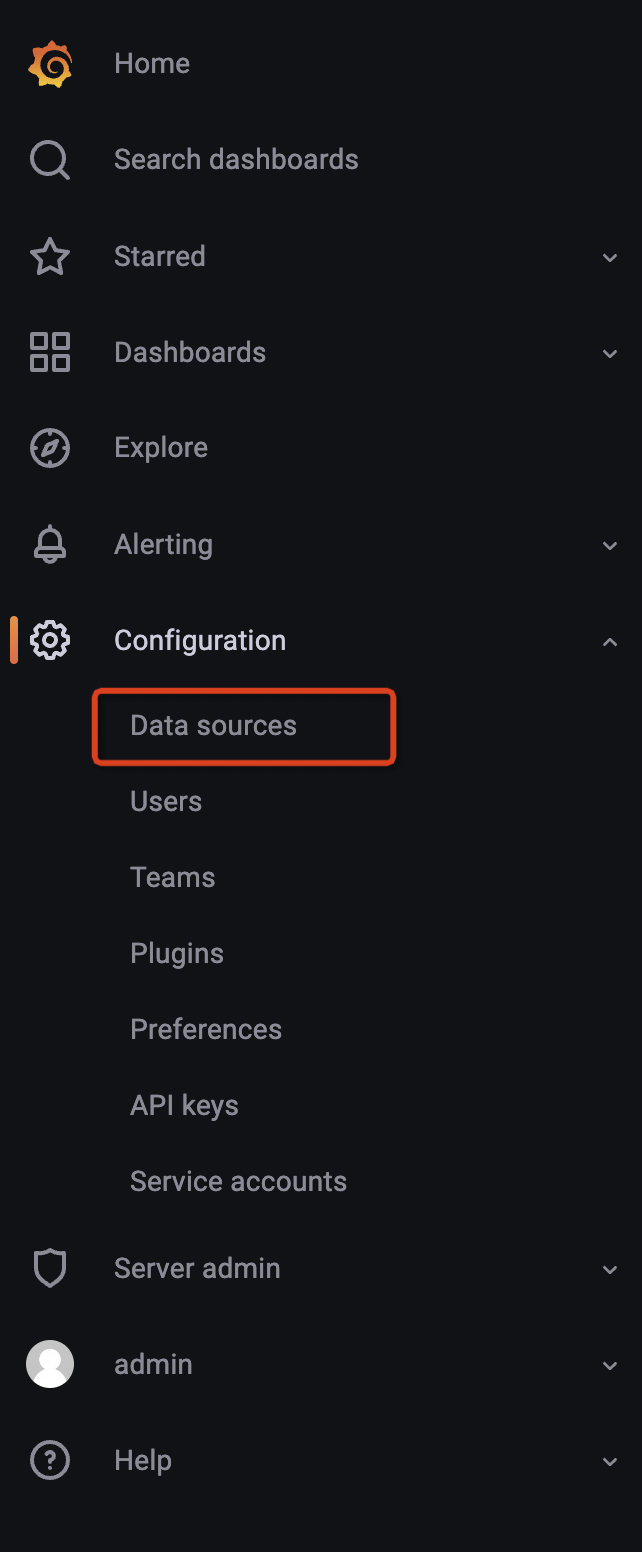This screenshot has width=642, height=1552.
Task: Click the Grafana logo icon
Action: click(x=50, y=64)
